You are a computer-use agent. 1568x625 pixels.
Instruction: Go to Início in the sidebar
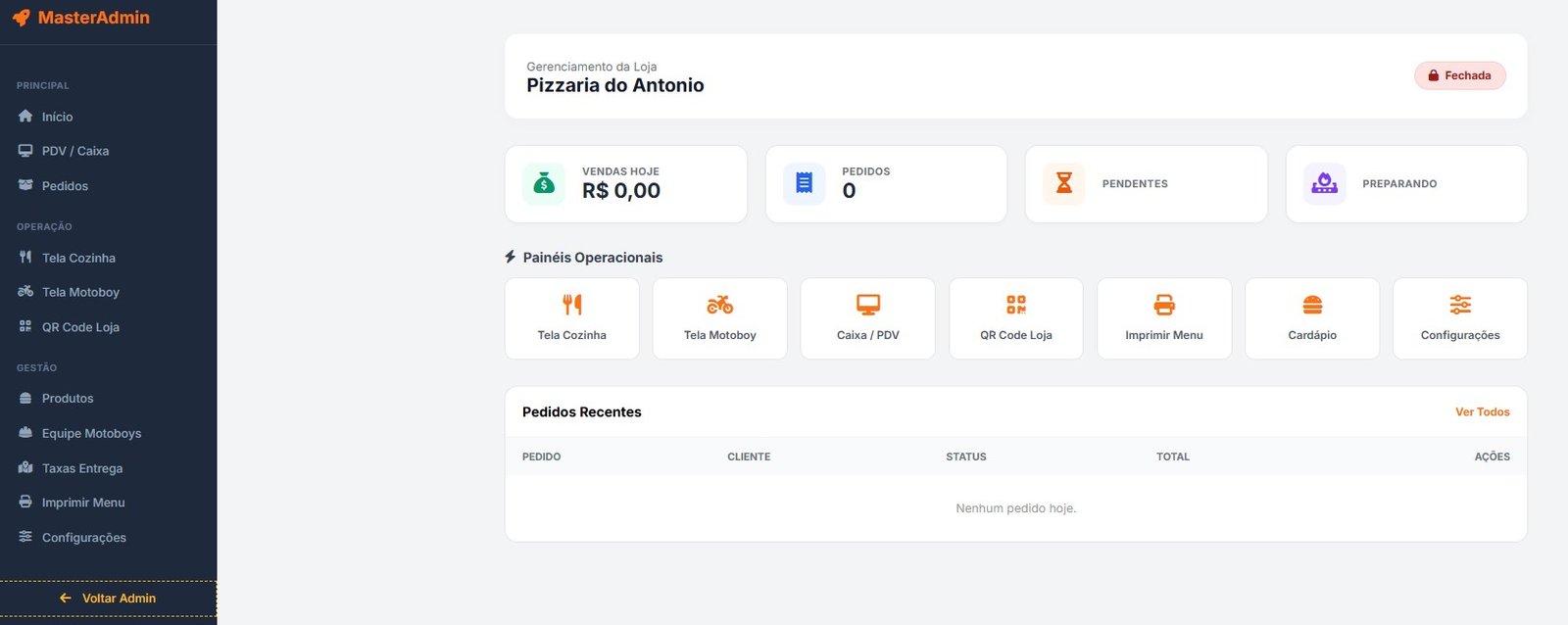pyautogui.click(x=57, y=117)
